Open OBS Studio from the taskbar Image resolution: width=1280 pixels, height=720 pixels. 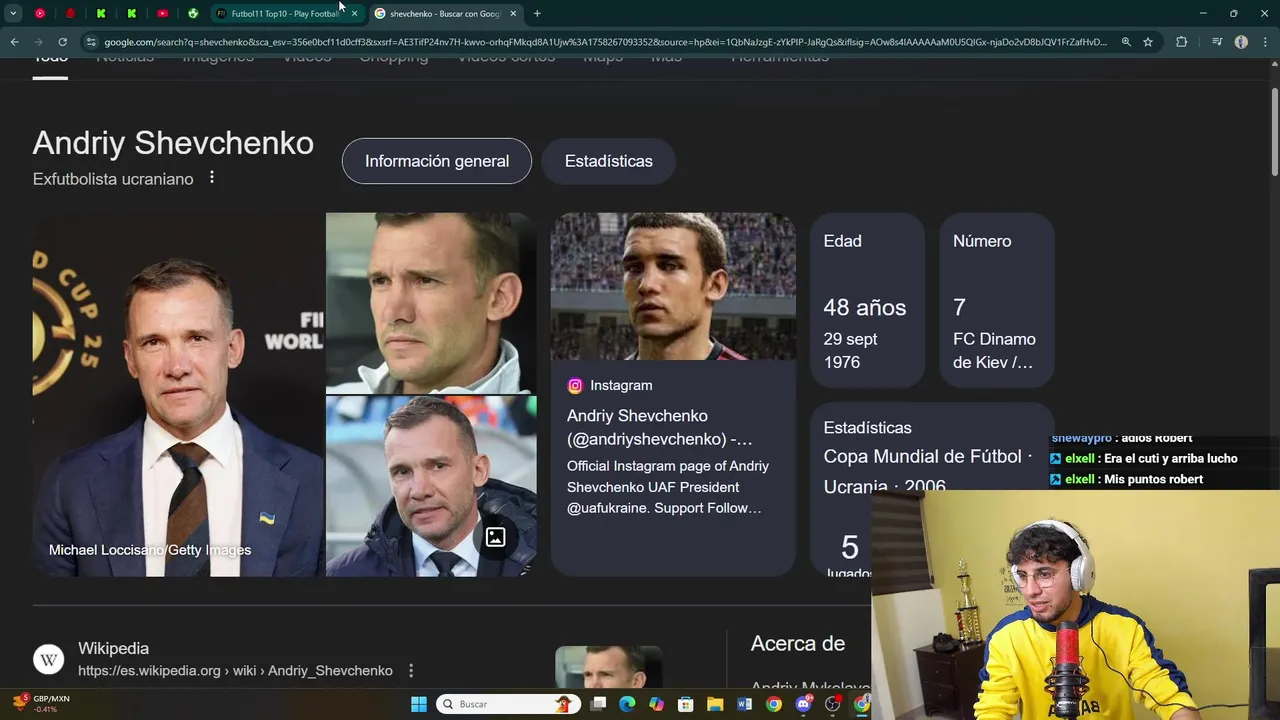(x=832, y=704)
